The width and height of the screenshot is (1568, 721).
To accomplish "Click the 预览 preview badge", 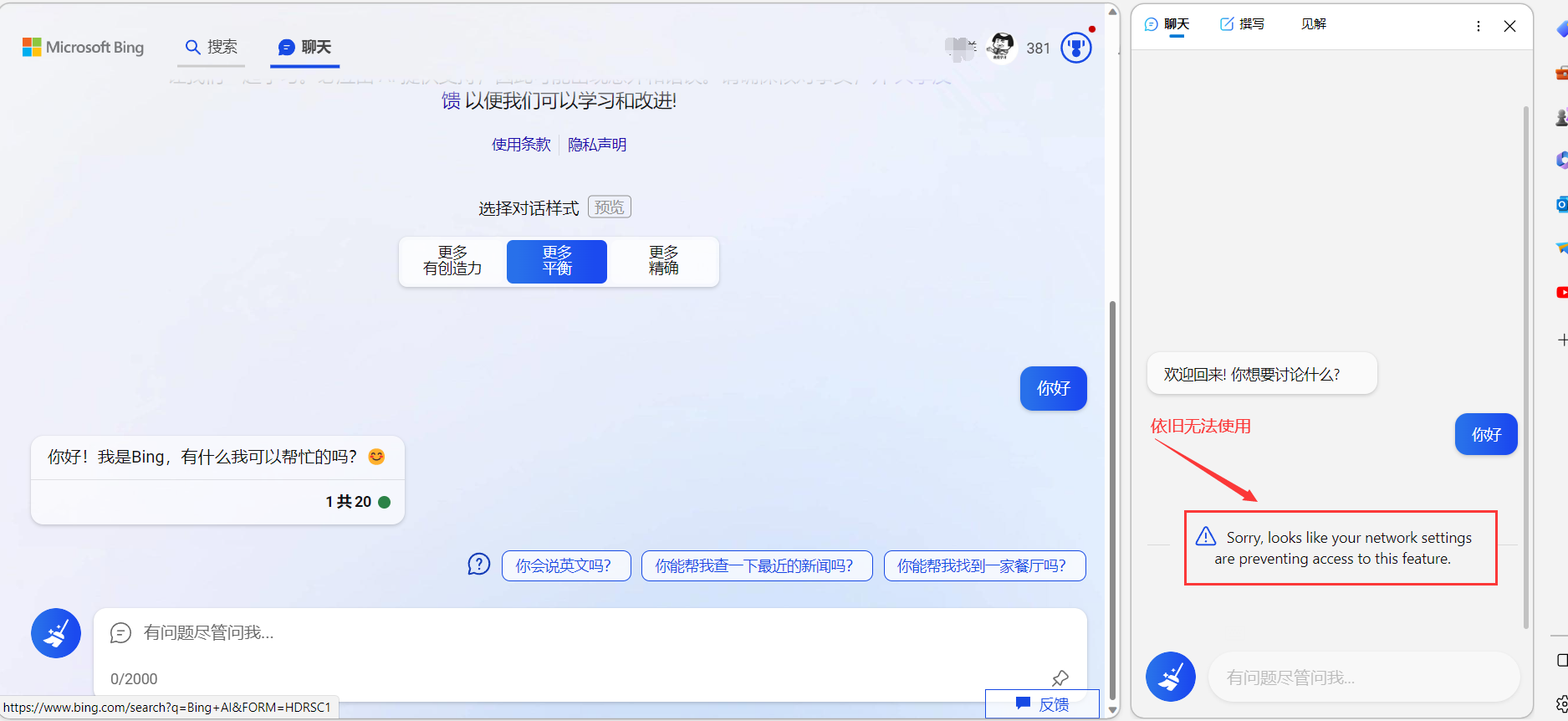I will (x=610, y=207).
